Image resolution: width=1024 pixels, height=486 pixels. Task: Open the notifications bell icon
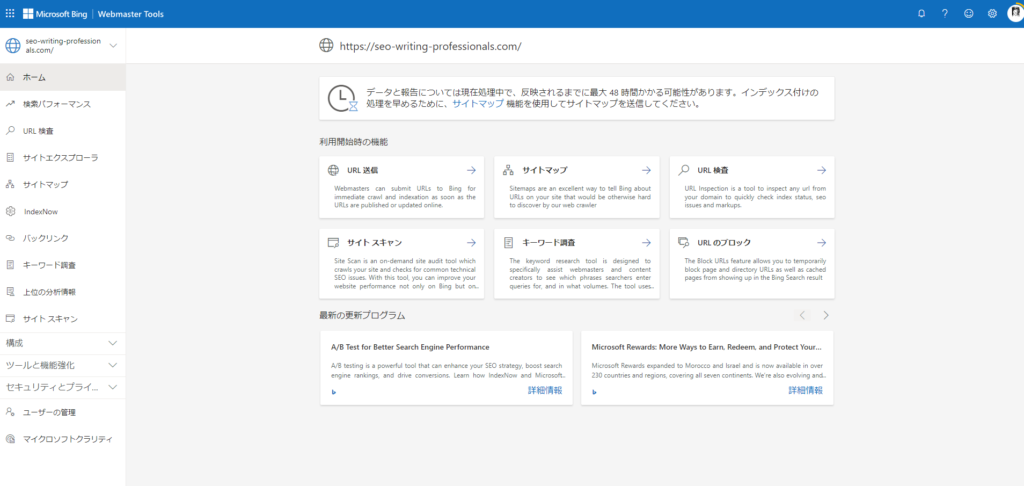921,13
